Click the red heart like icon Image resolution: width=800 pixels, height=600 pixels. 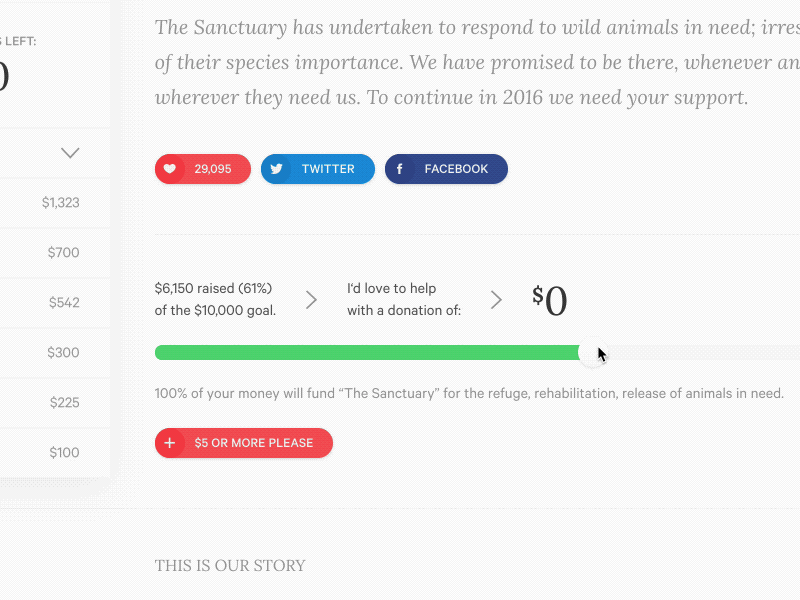click(170, 168)
